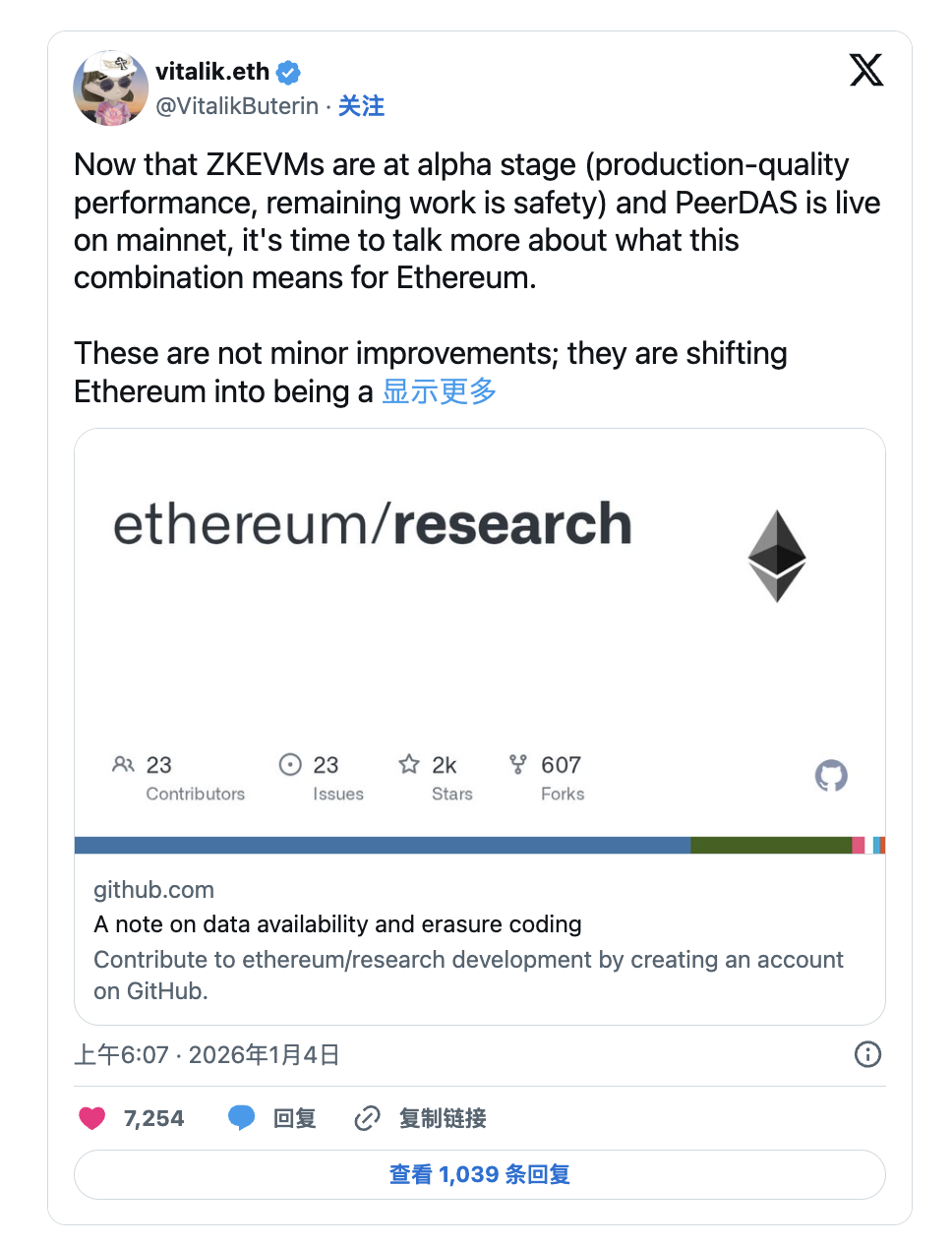Click the 复制链接 copy link text
Image resolution: width=952 pixels, height=1245 pixels.
click(x=443, y=1118)
